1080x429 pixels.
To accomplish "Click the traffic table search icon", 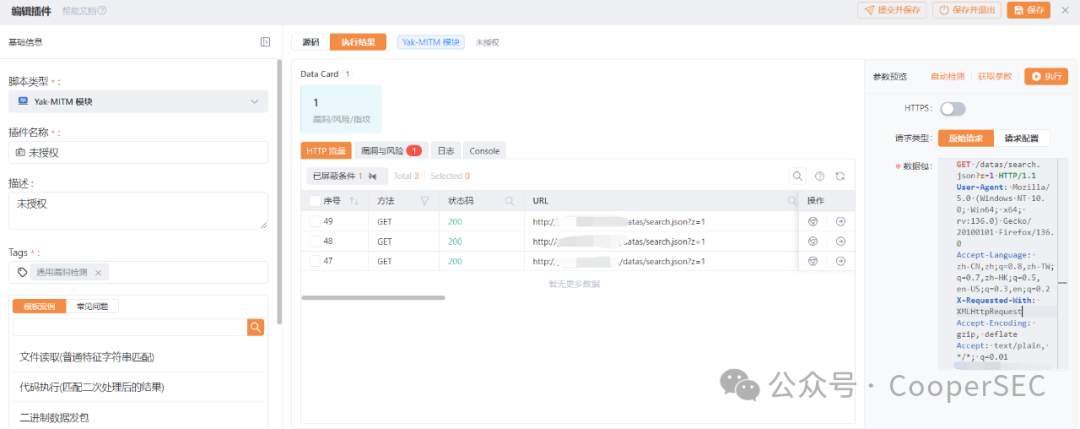I will (x=798, y=176).
